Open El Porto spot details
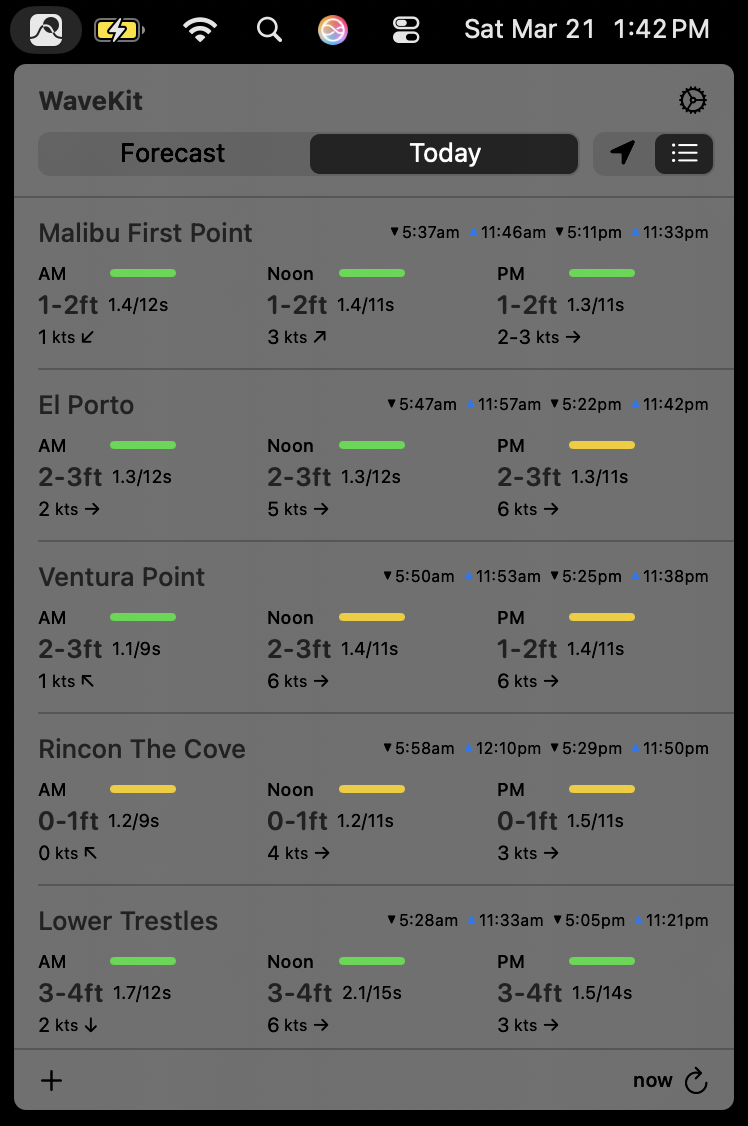The width and height of the screenshot is (748, 1126). click(86, 405)
